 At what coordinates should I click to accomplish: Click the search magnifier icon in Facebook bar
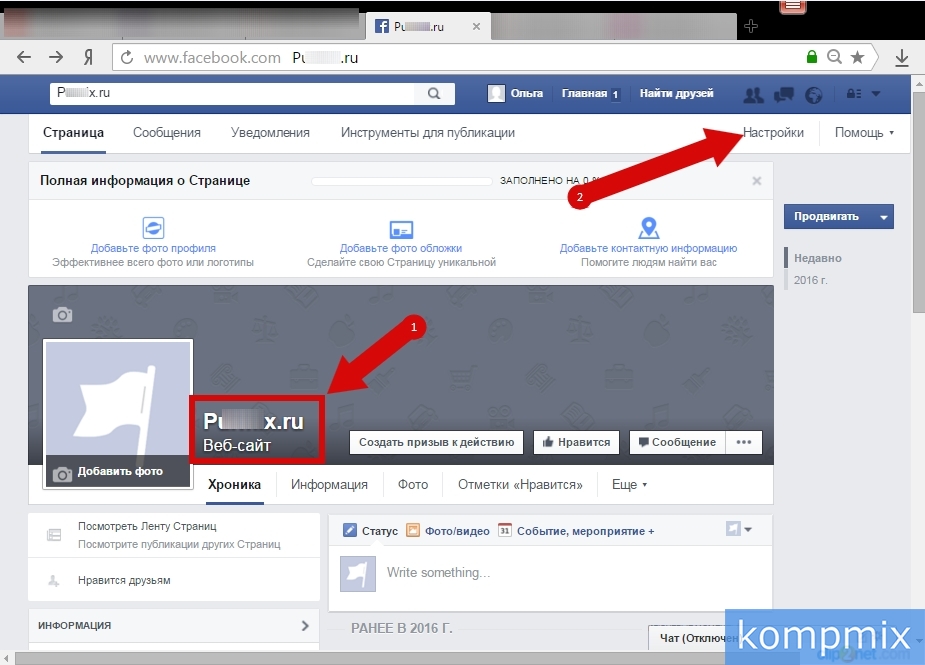pyautogui.click(x=434, y=94)
